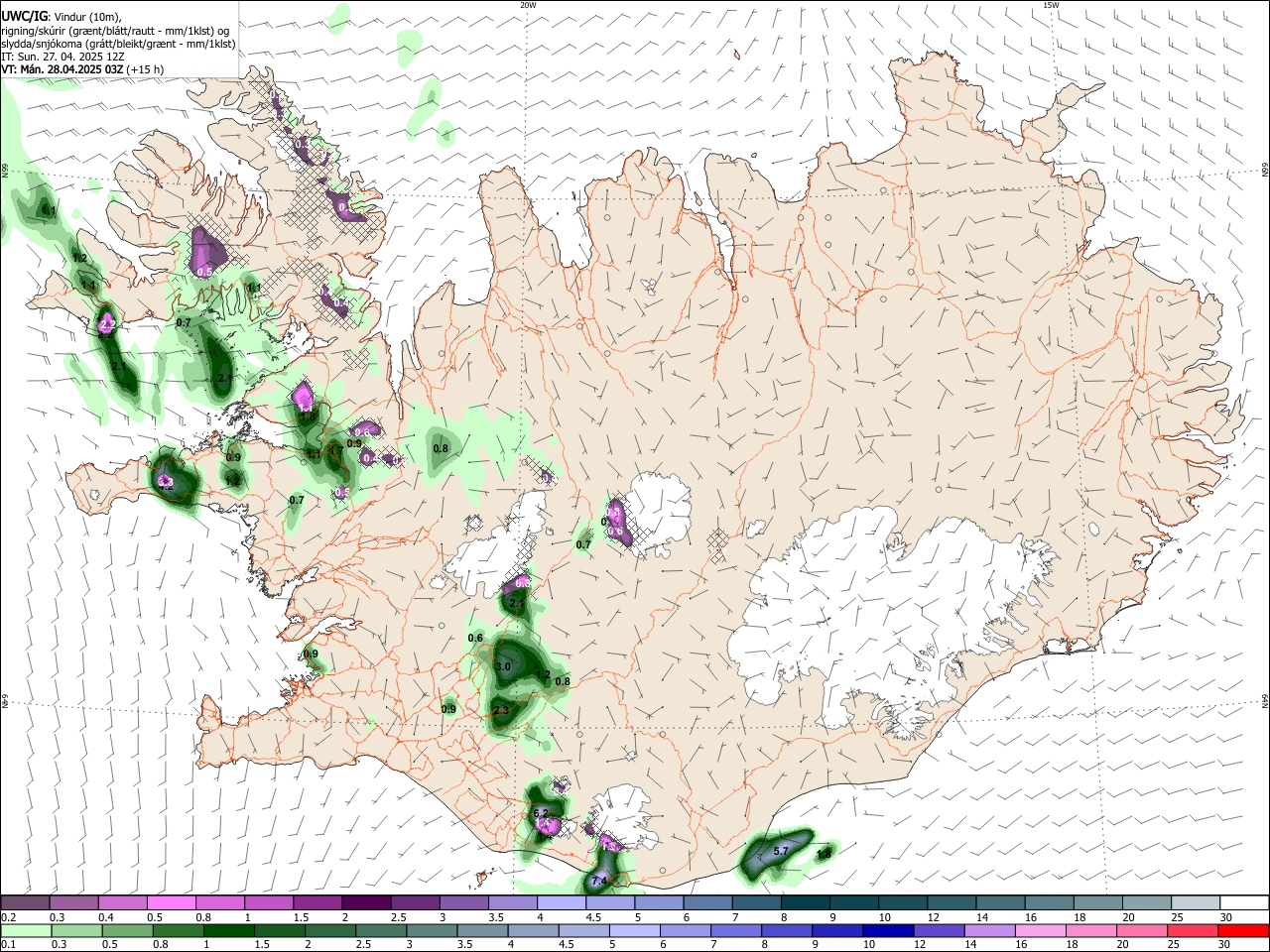Click the '0.8' value in the light green area west of center
This screenshot has height=952, width=1270.
point(442,448)
